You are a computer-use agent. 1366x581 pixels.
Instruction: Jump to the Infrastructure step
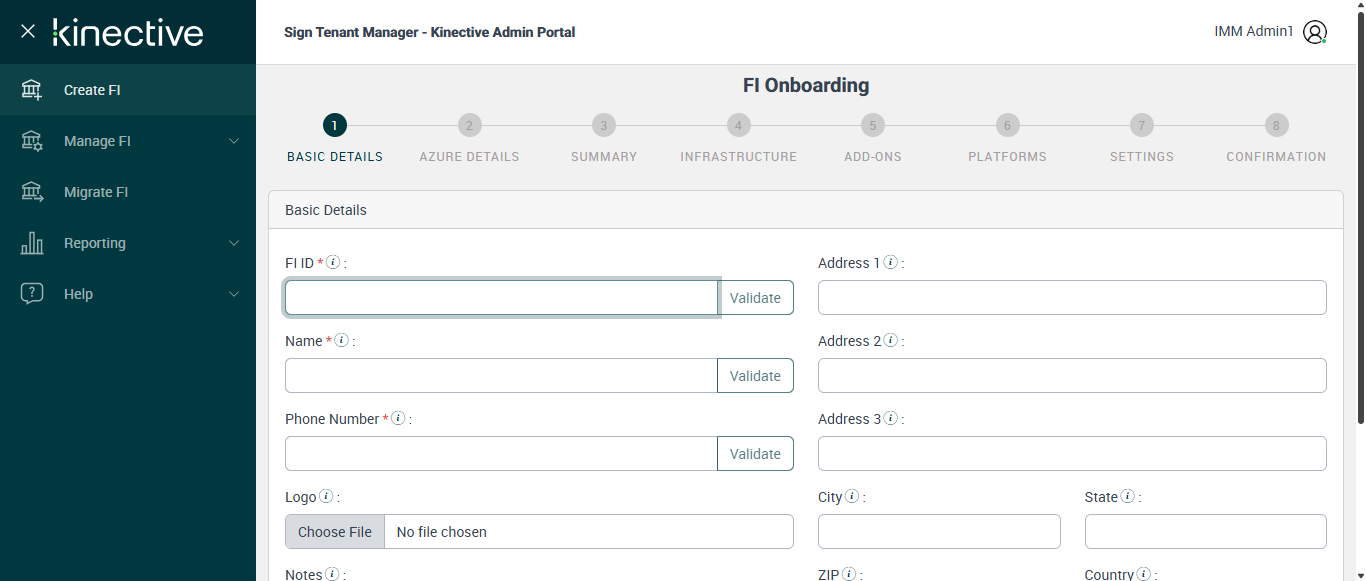[738, 126]
